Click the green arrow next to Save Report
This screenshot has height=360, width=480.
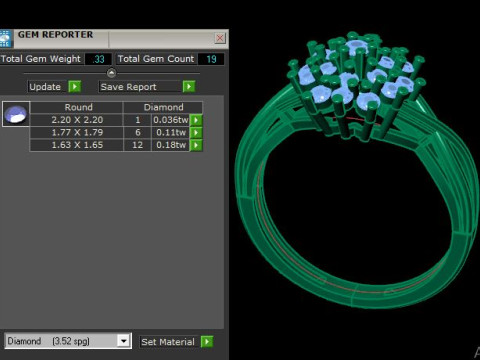click(189, 87)
